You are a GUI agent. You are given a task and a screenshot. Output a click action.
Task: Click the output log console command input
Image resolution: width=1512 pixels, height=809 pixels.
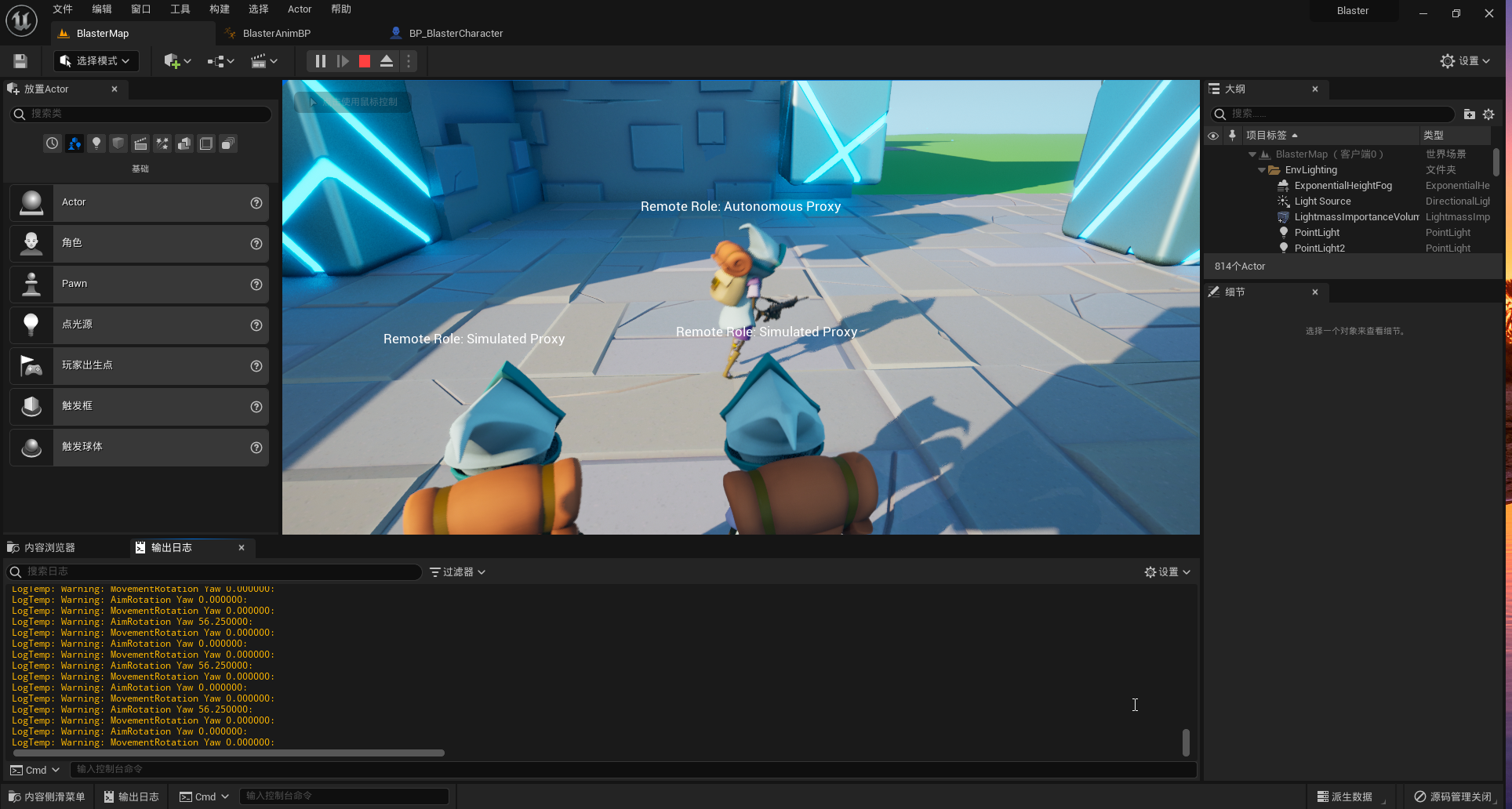(x=632, y=770)
